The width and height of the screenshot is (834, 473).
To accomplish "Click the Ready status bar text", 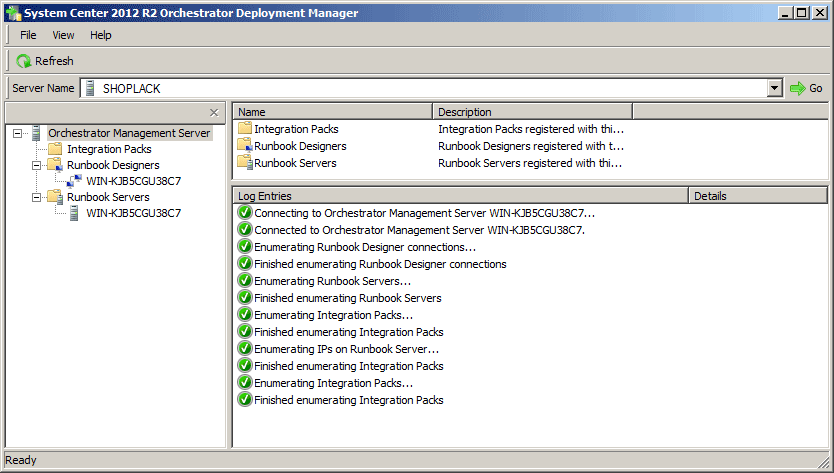I will click(x=21, y=460).
